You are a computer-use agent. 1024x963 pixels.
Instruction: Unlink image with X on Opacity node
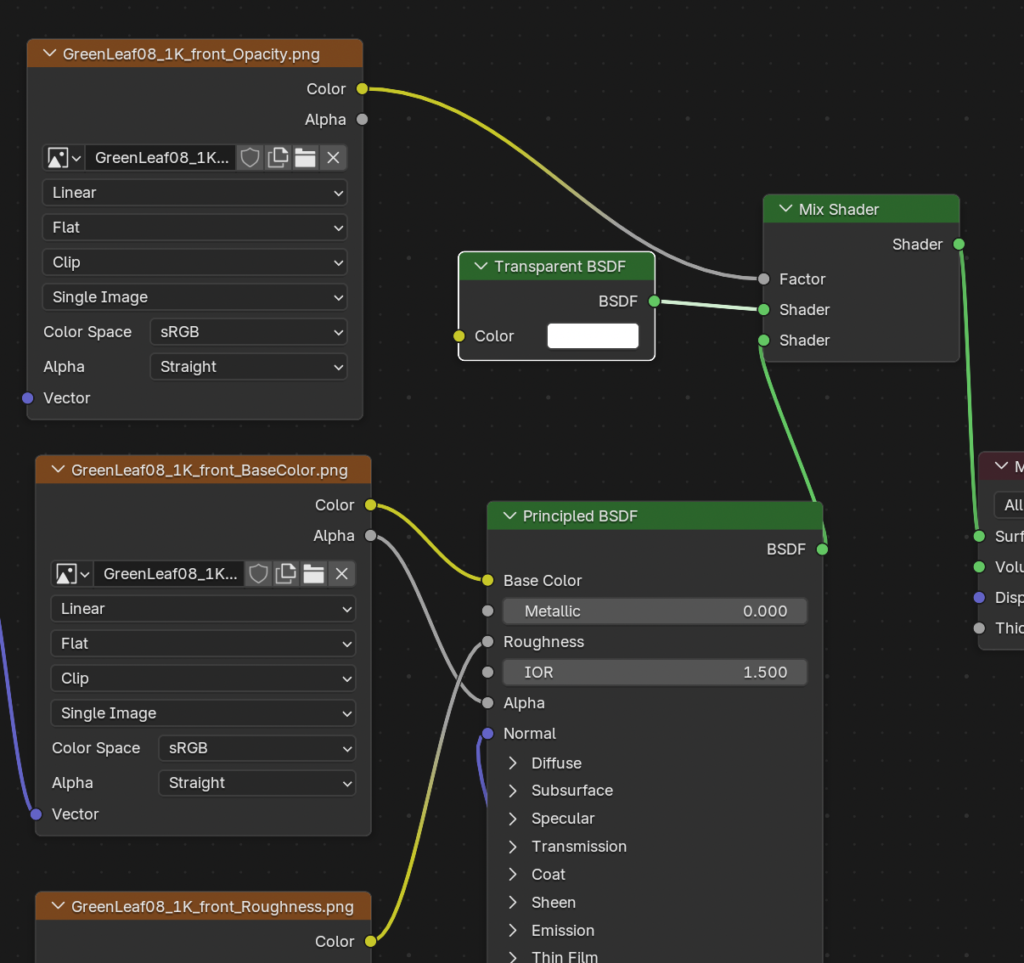333,158
